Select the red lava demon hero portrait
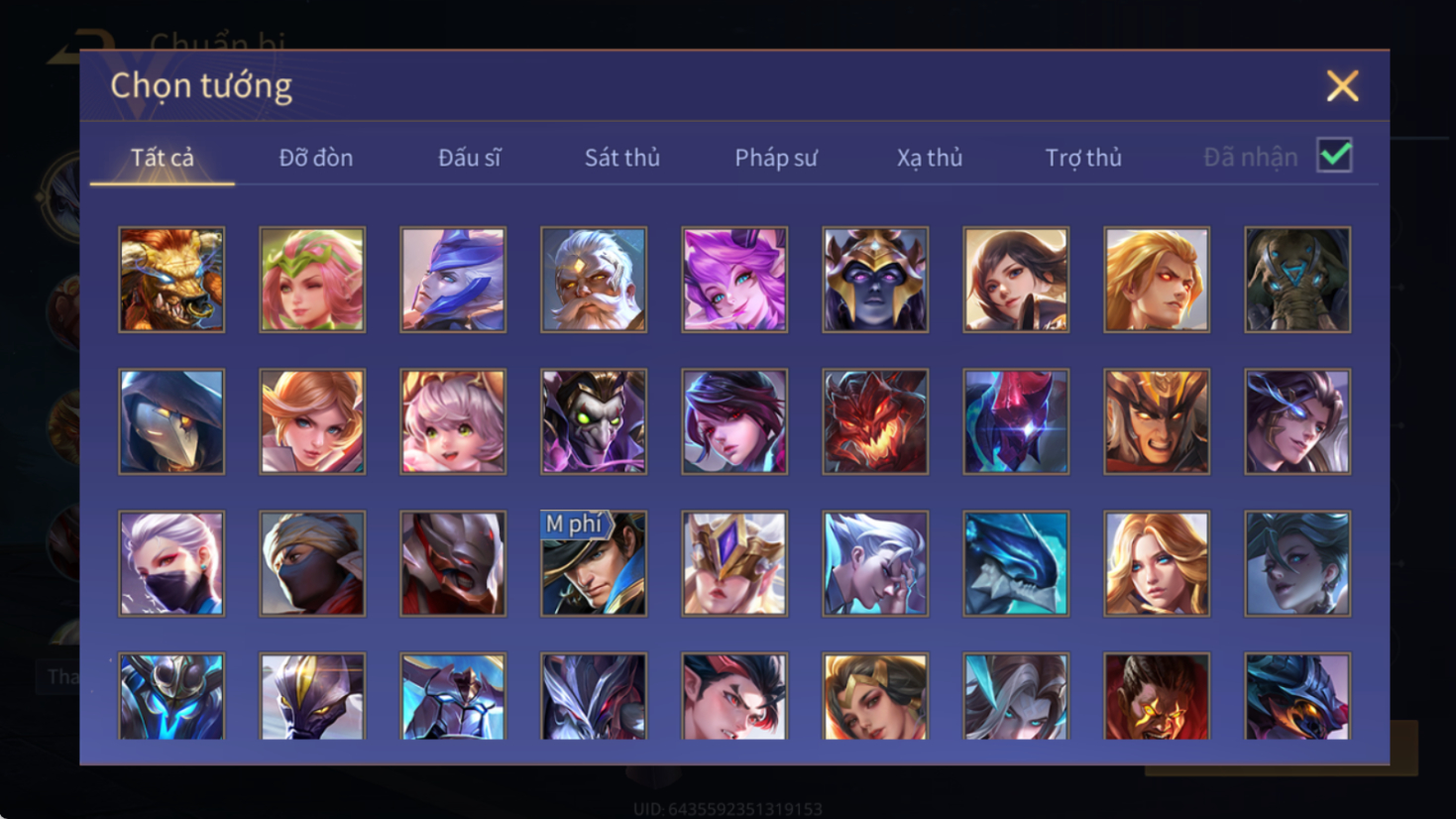The image size is (1456, 819). coord(875,421)
